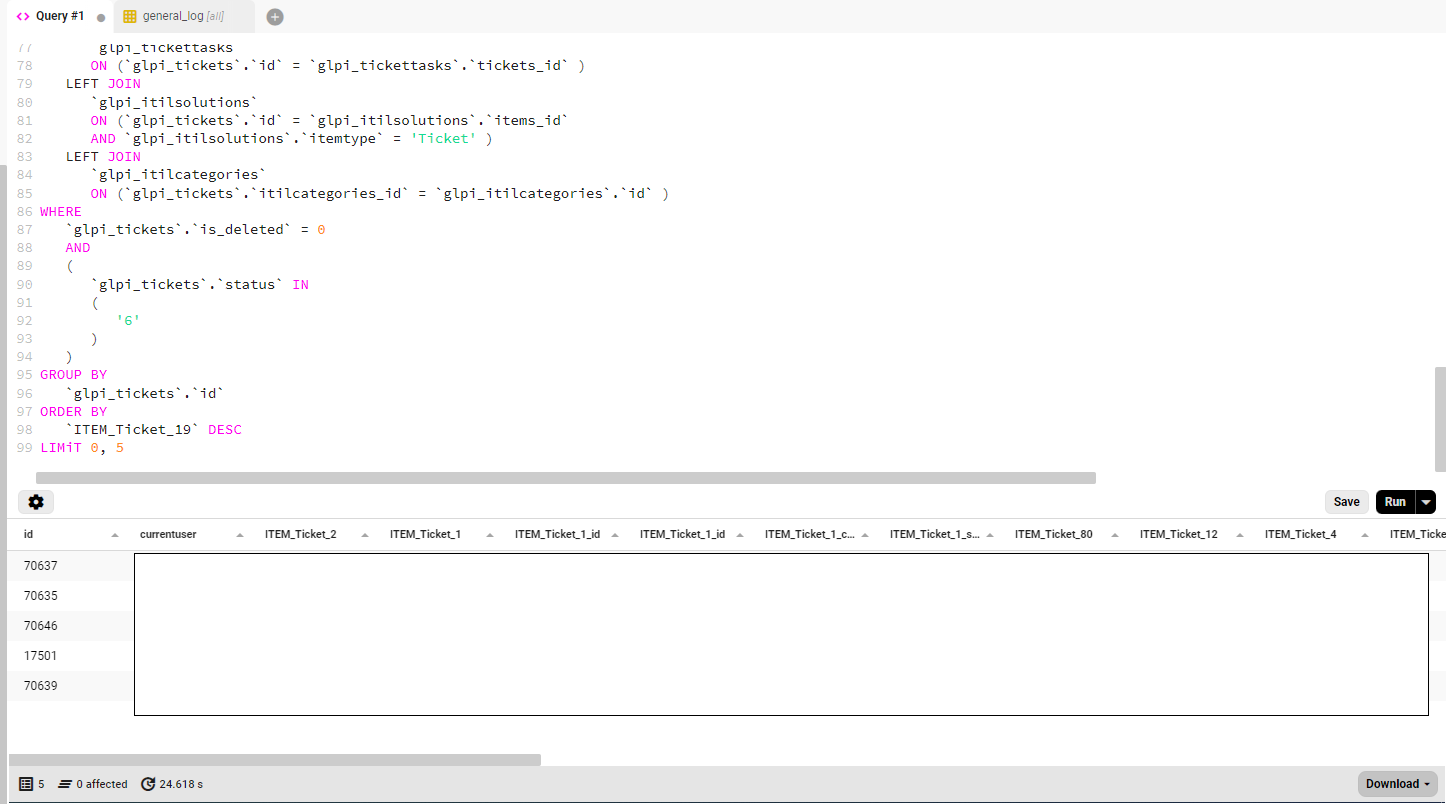Click the sort arrow on ITEM_Ticket_80

[x=1114, y=533]
